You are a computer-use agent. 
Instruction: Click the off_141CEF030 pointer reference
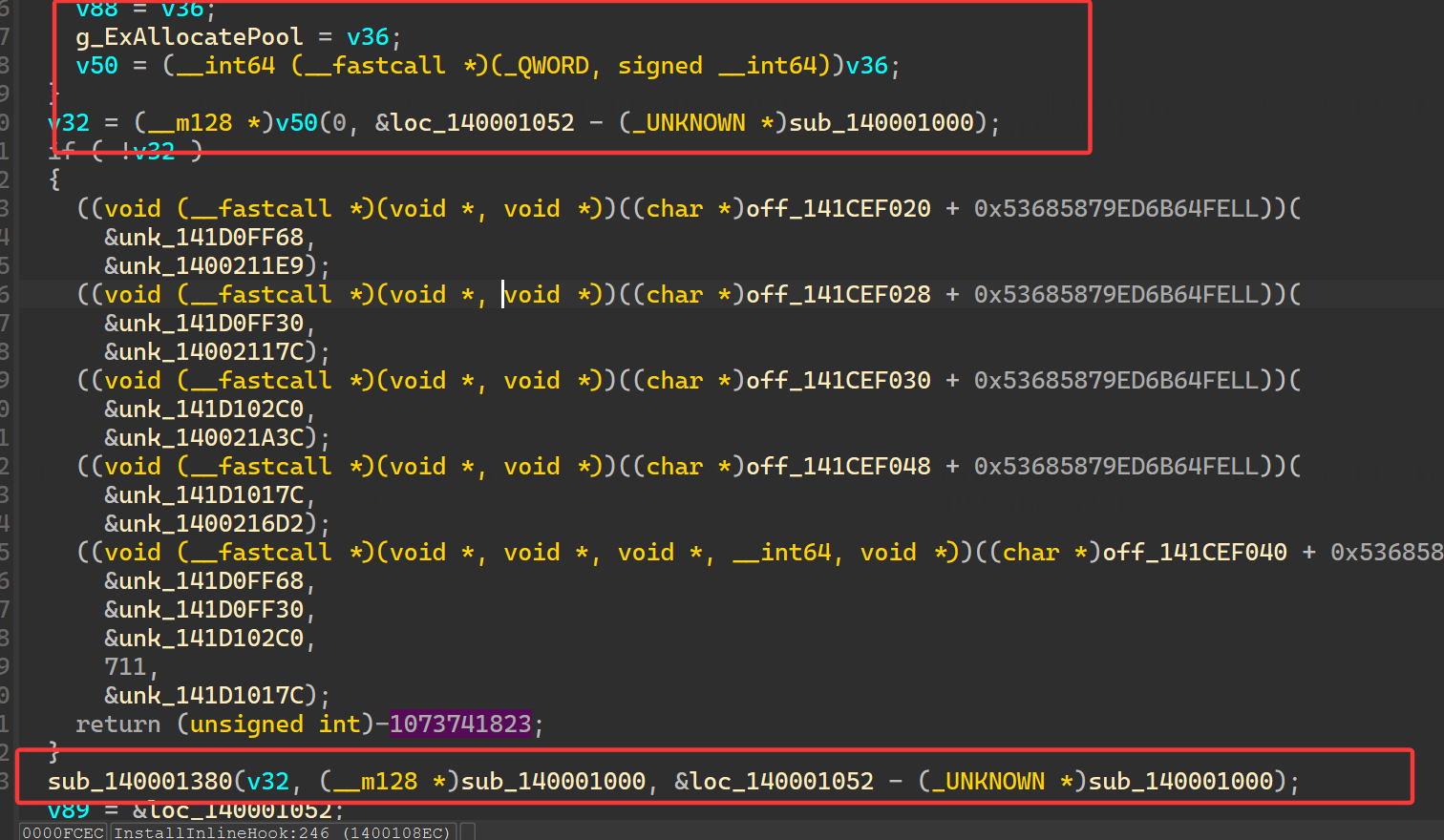tap(838, 381)
